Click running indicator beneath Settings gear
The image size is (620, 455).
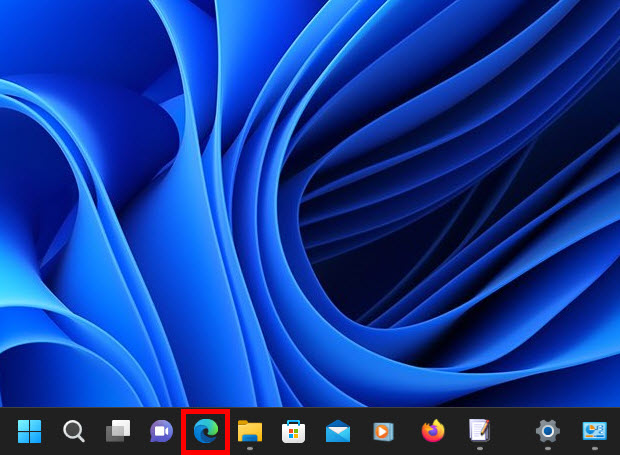[547, 449]
